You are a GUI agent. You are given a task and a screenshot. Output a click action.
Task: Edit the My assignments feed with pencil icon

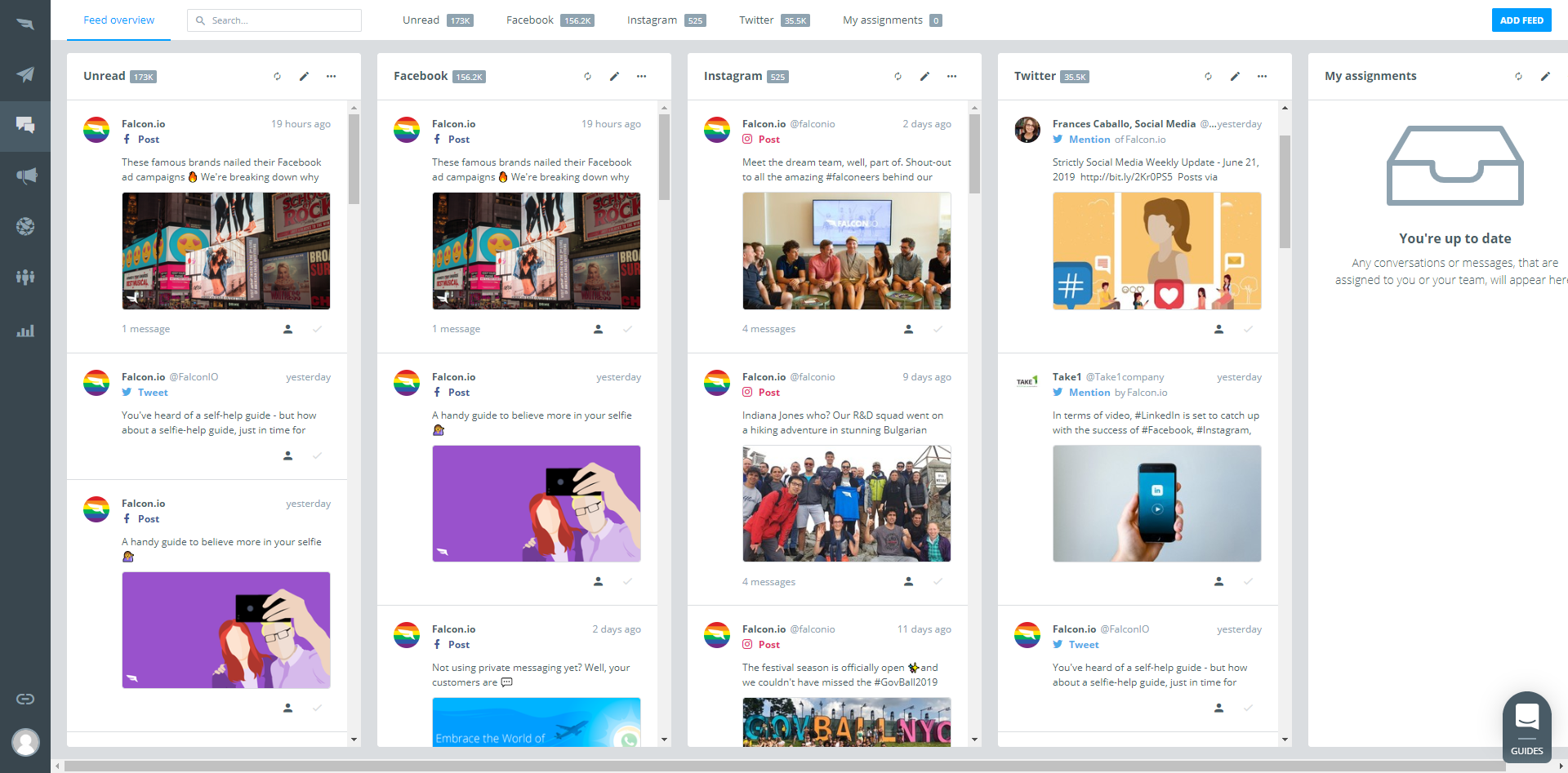pos(1545,76)
